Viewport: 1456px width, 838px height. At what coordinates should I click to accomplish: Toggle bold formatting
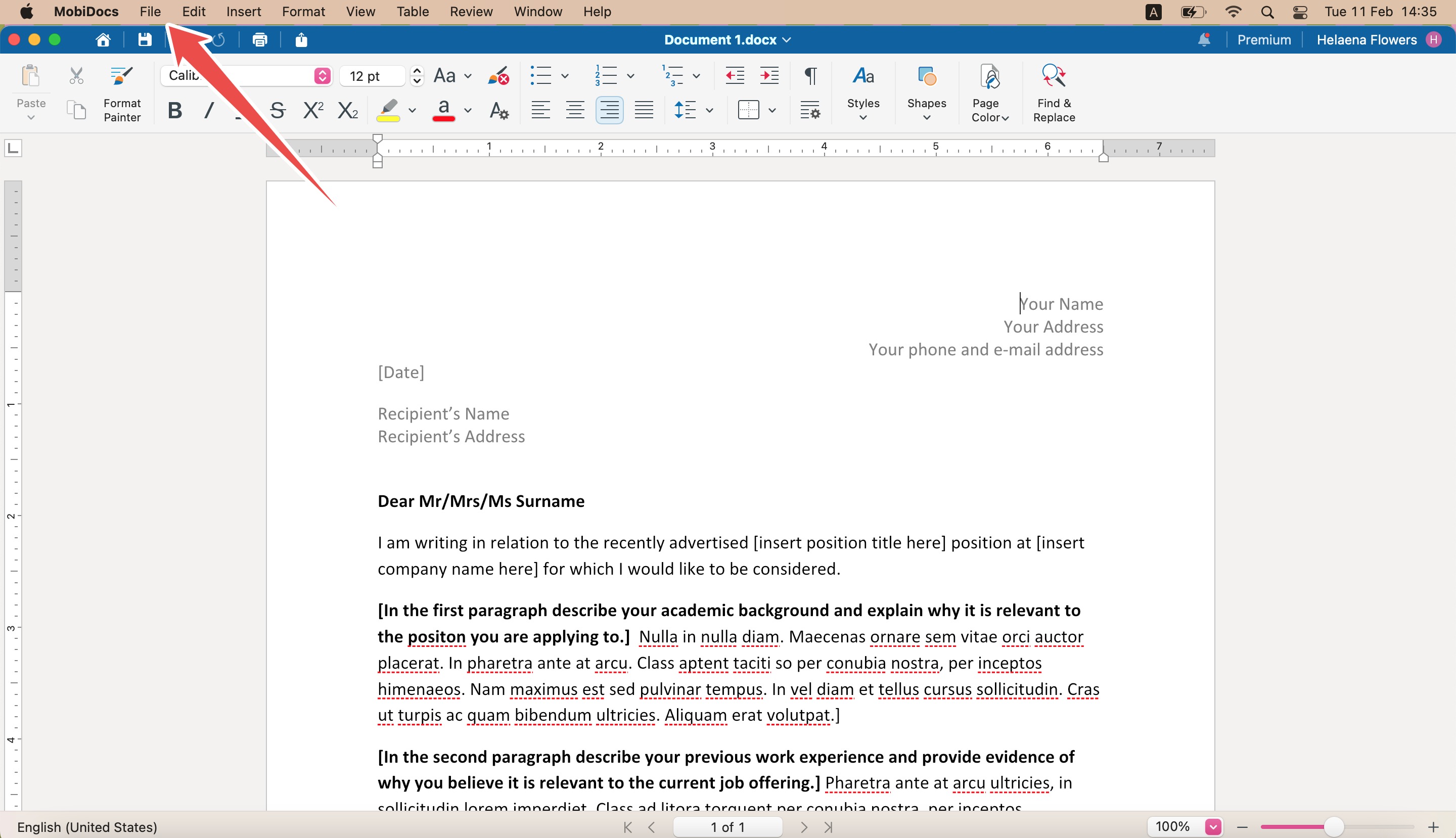[x=175, y=110]
